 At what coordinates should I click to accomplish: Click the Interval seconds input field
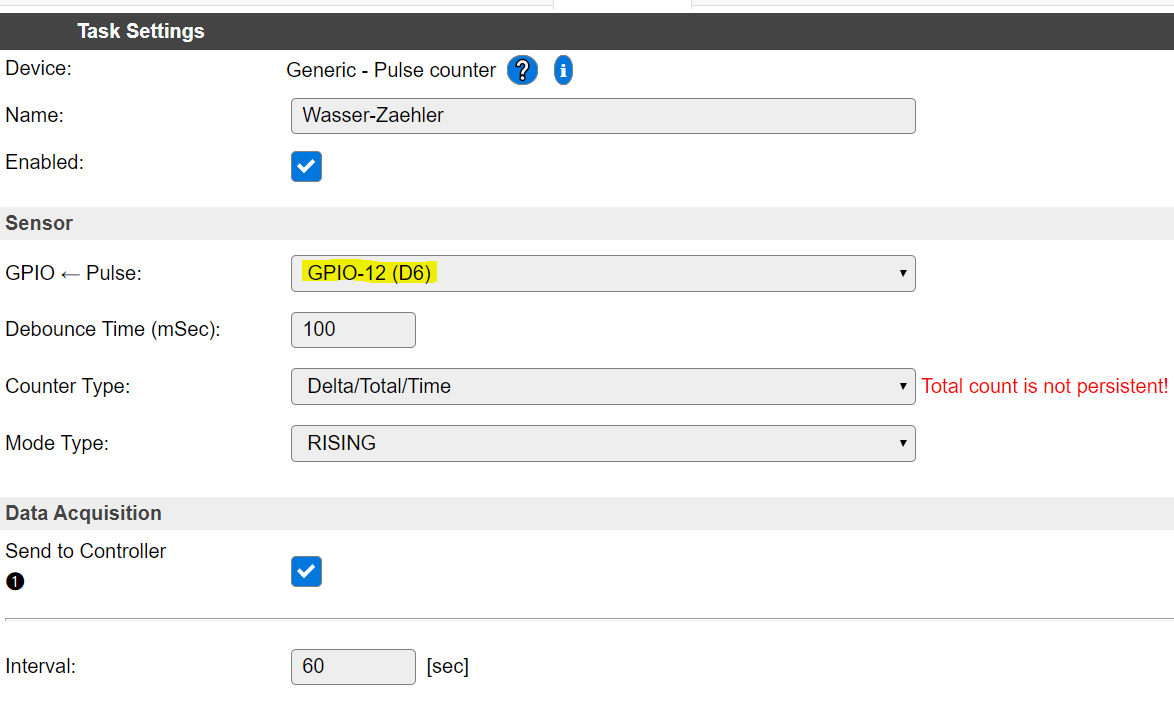pyautogui.click(x=353, y=666)
